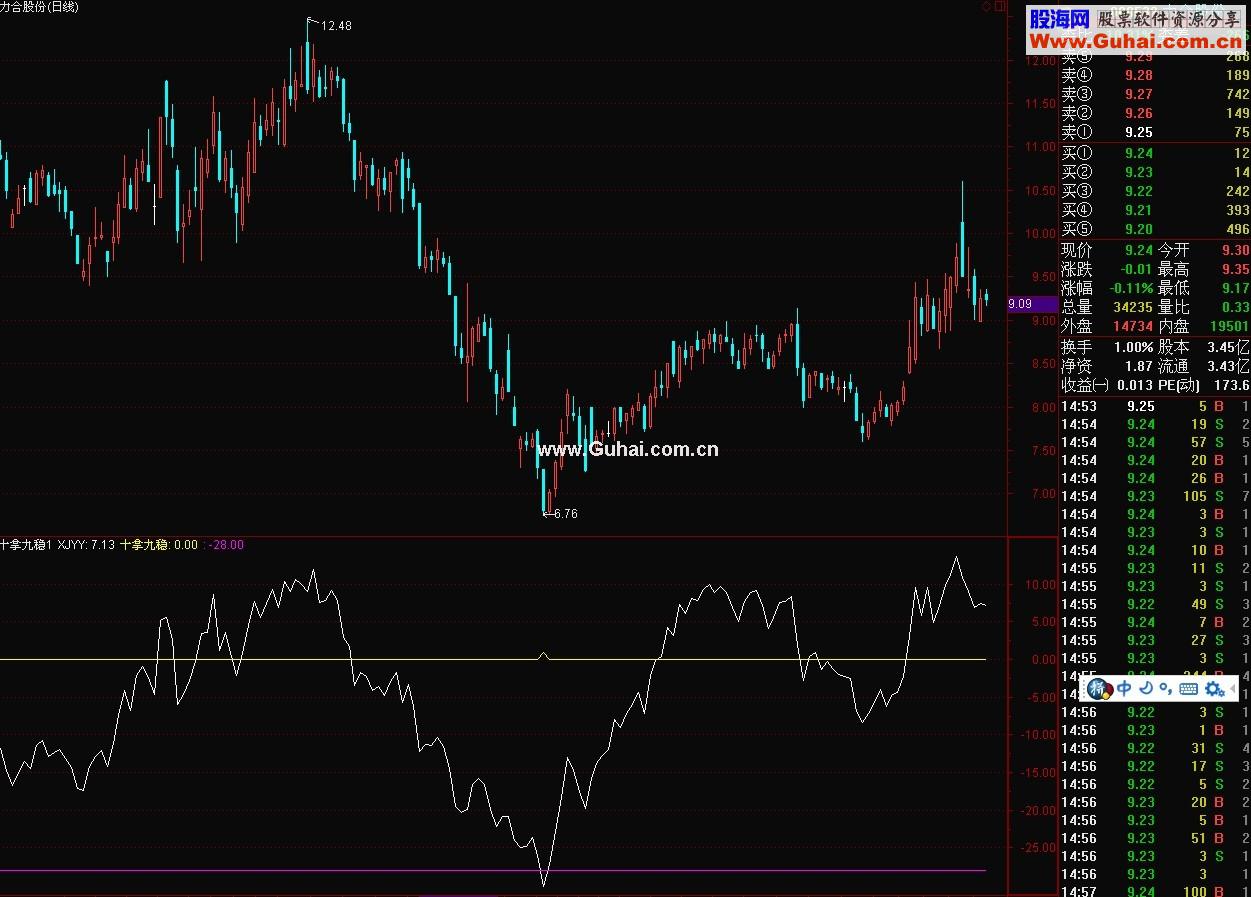Screen dimensions: 1251x897
Task: Open the soft keyboard icon
Action: (1189, 689)
